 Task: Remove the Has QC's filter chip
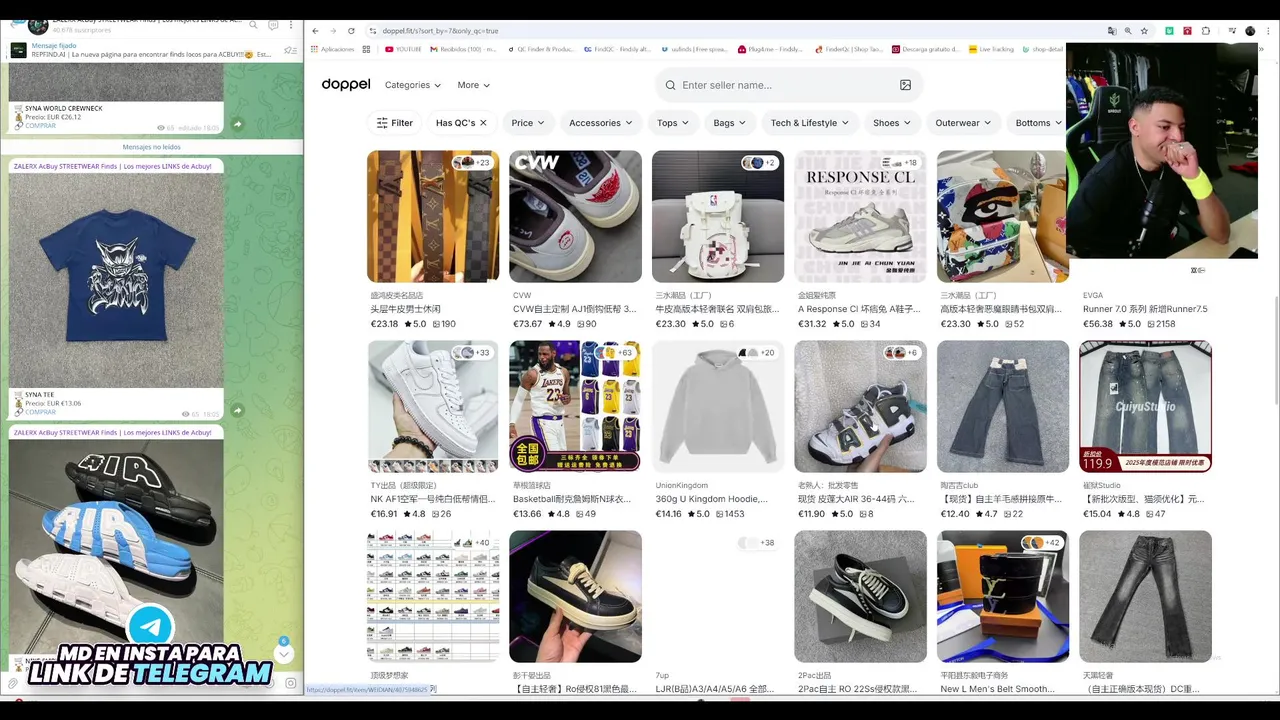(x=483, y=123)
